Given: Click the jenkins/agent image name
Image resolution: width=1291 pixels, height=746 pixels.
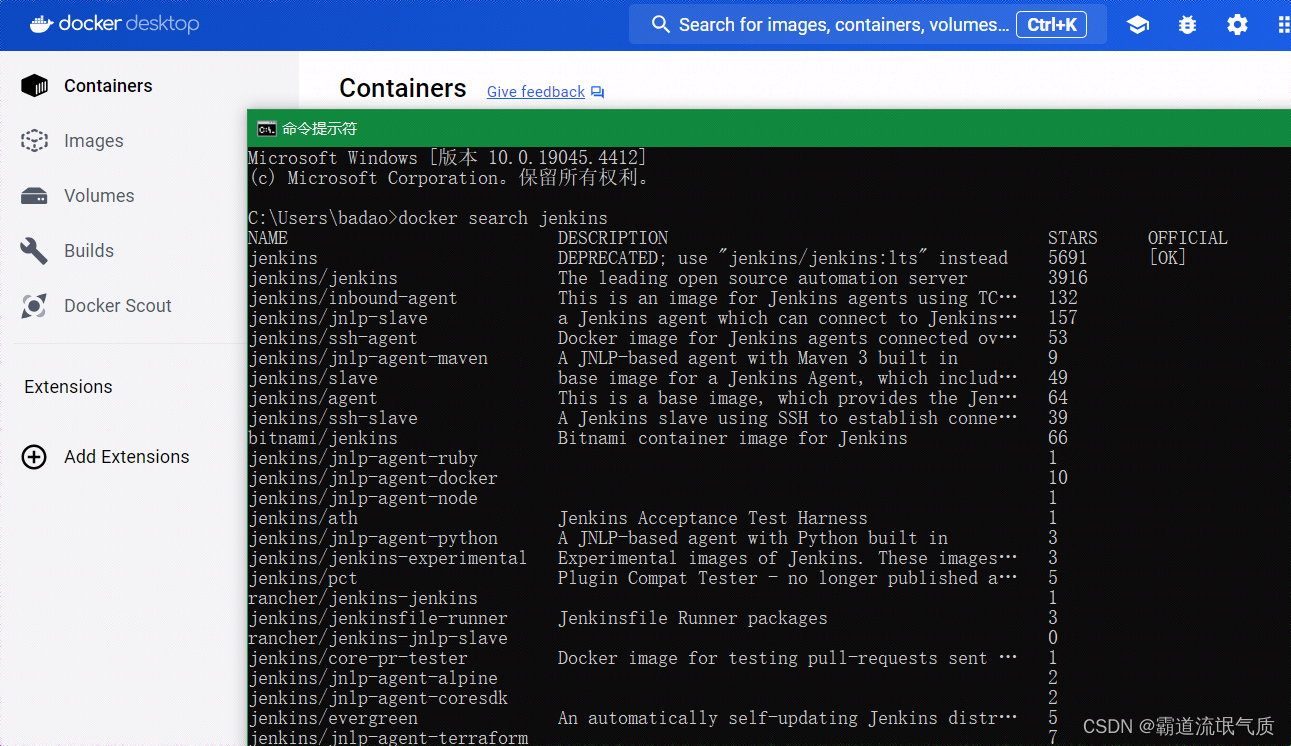Looking at the screenshot, I should point(313,398).
